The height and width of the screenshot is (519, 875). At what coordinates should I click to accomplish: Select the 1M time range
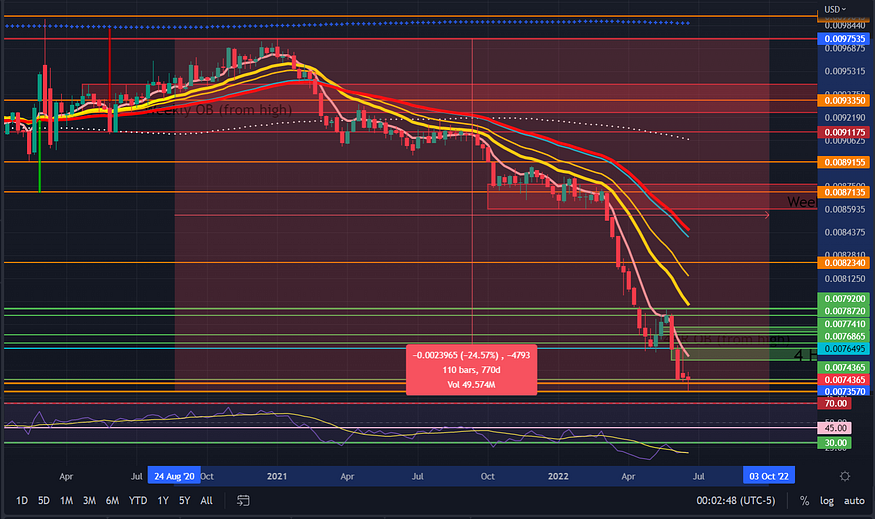[66, 501]
